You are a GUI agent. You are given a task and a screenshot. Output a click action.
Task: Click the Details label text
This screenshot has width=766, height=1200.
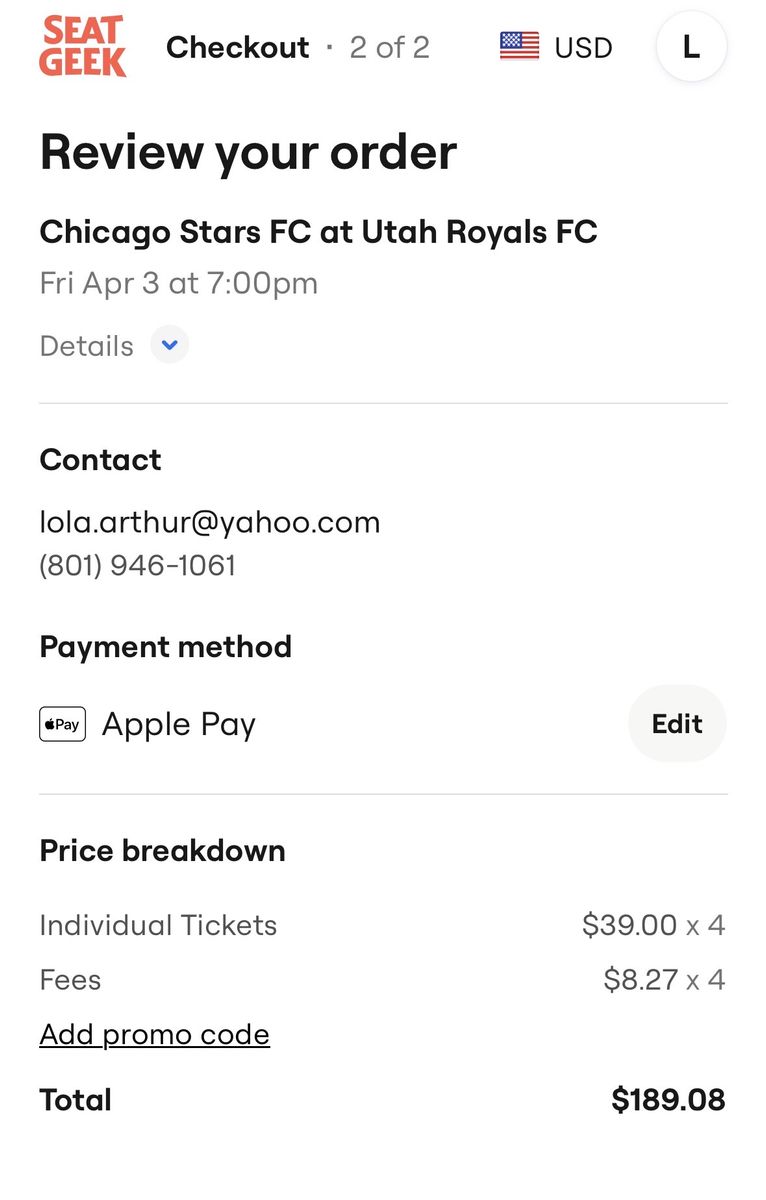86,346
